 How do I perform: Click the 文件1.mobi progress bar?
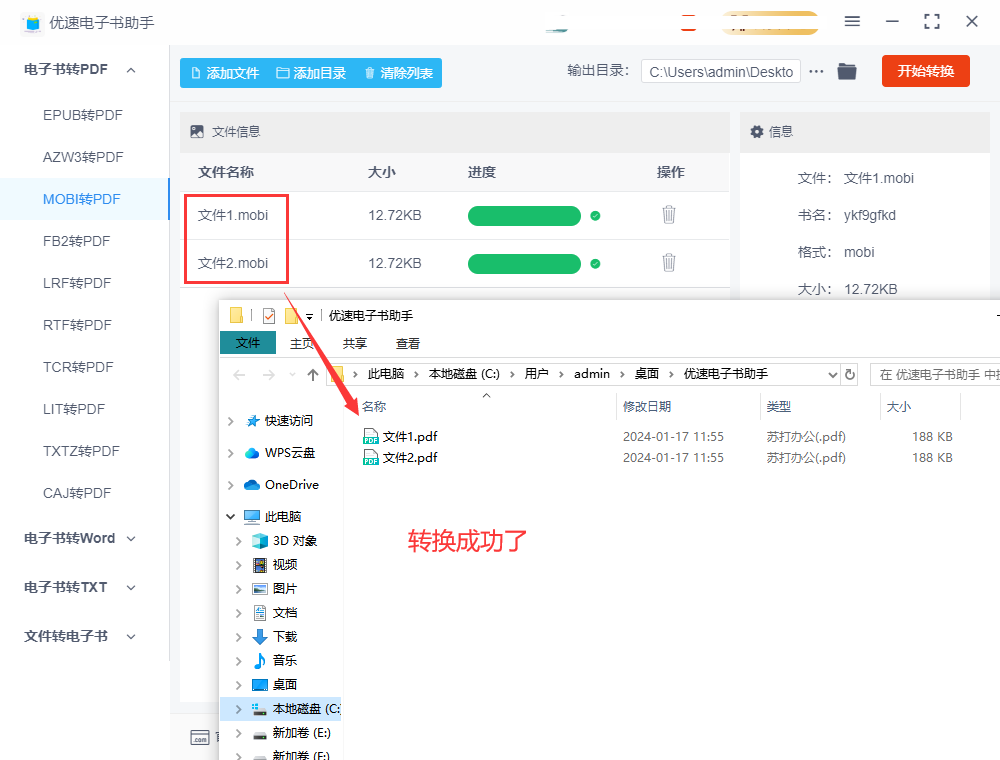(524, 216)
